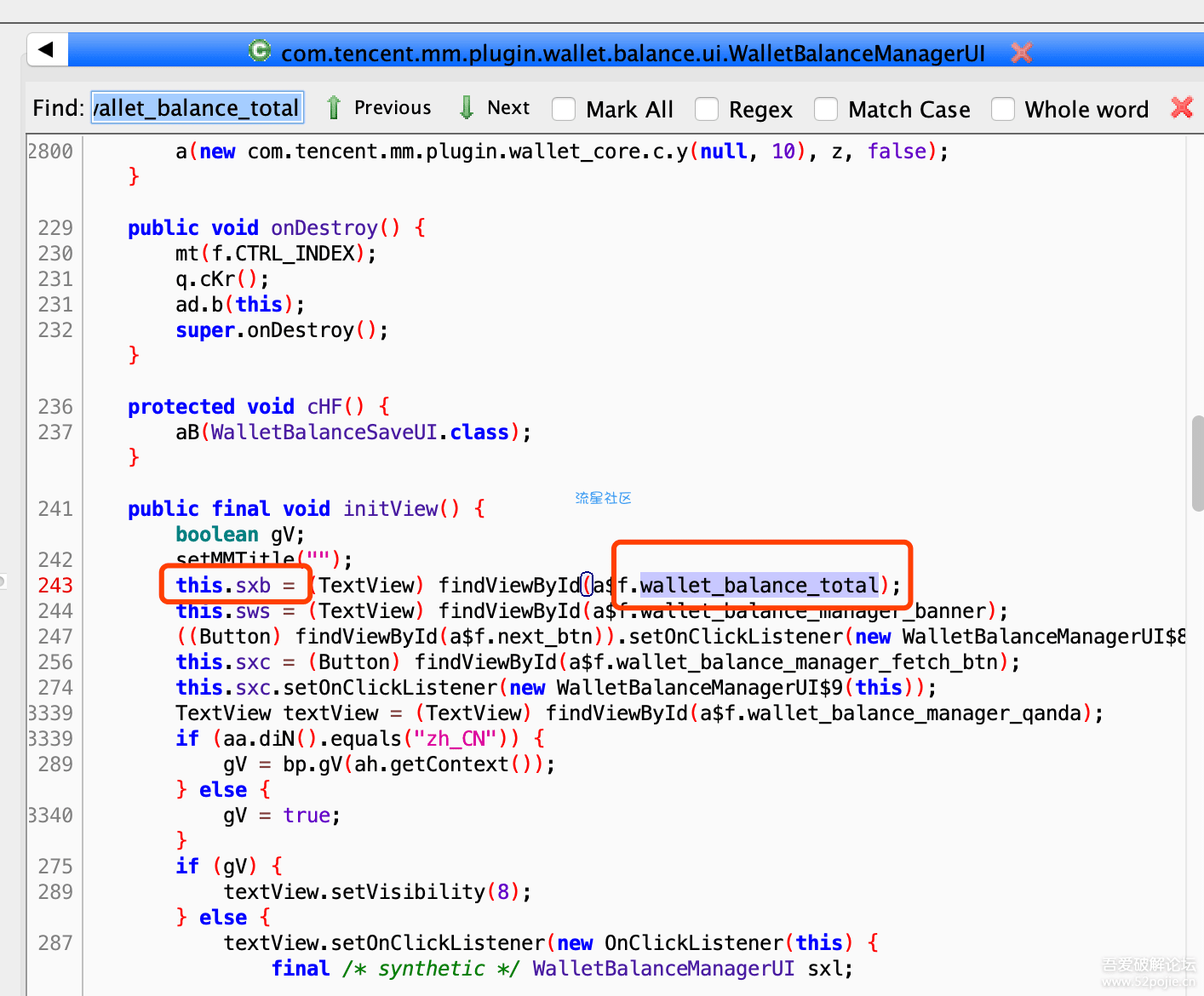Click wallet_balance_manager_qanda identifier
Viewport: 1204px width, 996px height.
914,713
